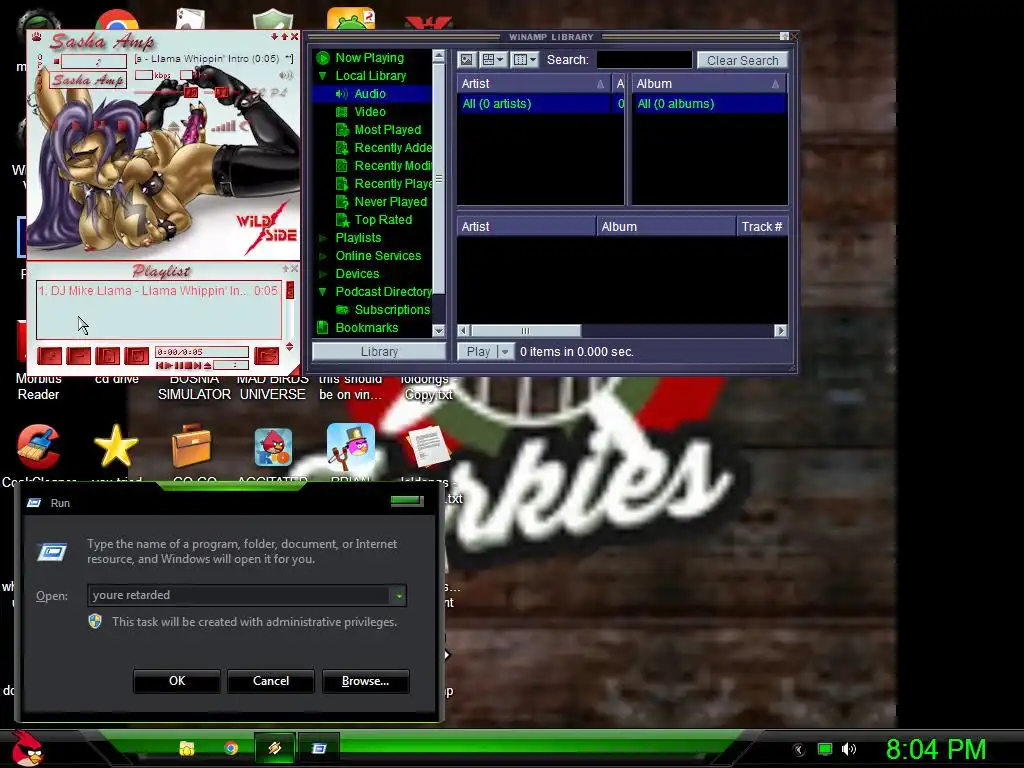Focus the Open text field in Run
The image size is (1024, 768).
(x=240, y=596)
